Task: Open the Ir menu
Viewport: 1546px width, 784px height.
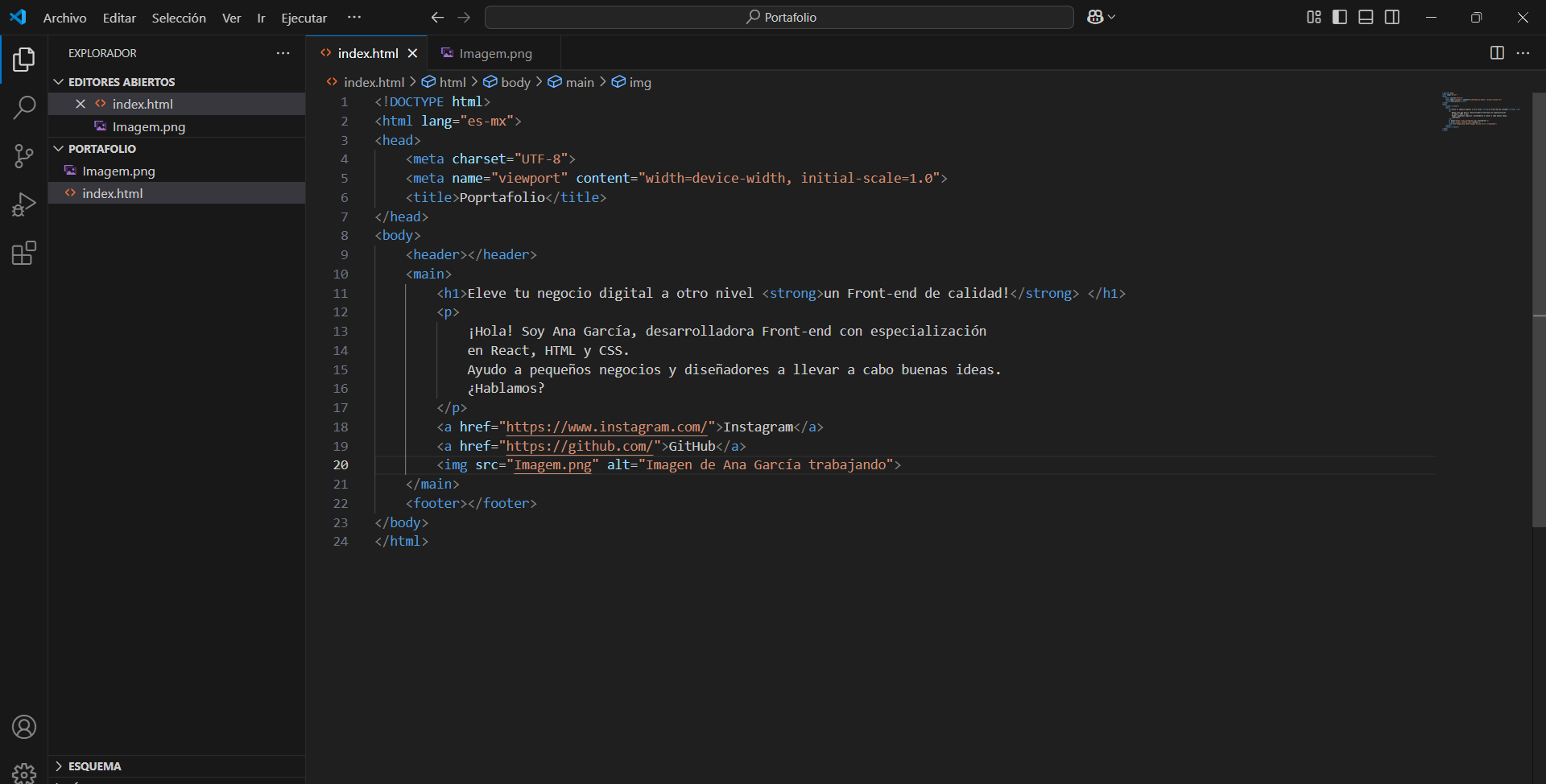Action: coord(261,18)
